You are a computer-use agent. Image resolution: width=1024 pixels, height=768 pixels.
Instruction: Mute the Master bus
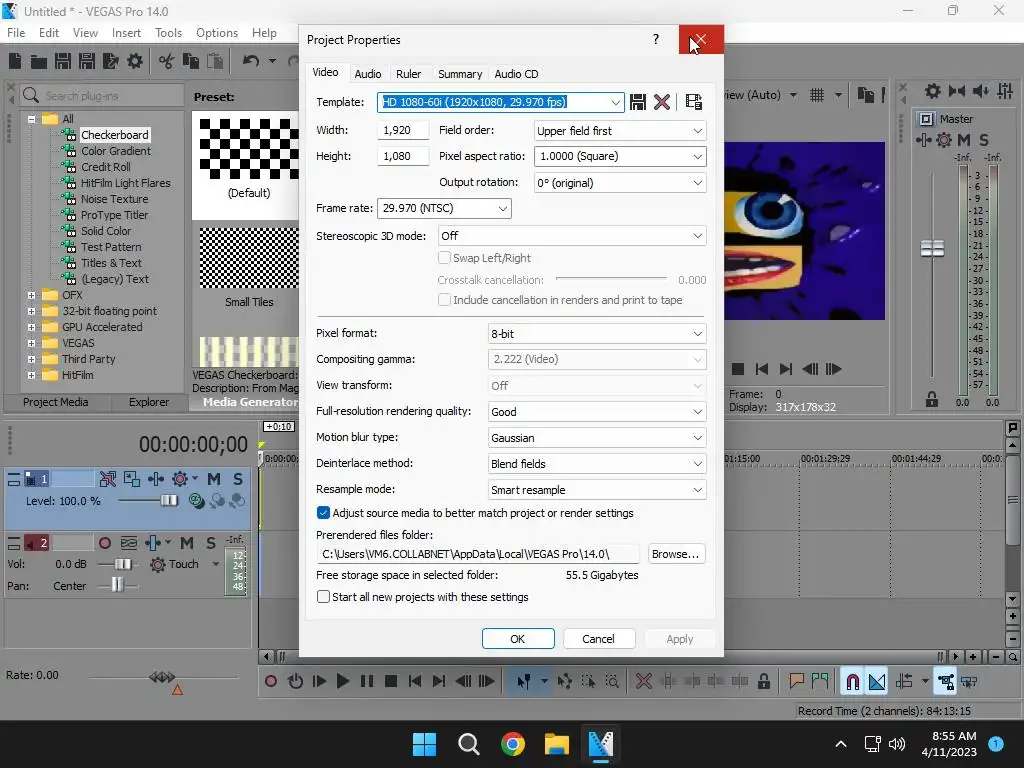tap(963, 140)
